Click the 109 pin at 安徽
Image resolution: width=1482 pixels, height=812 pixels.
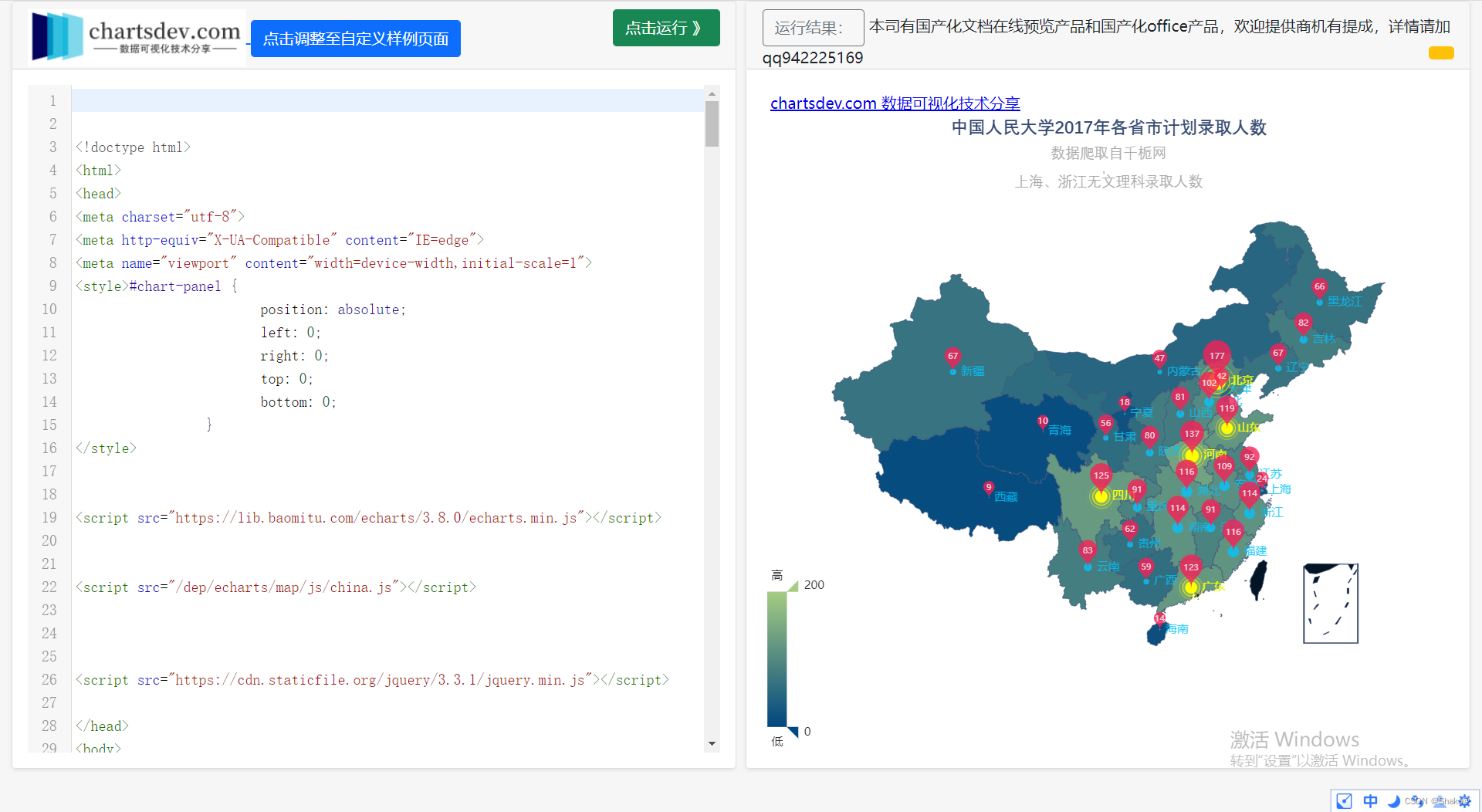[x=1225, y=468]
